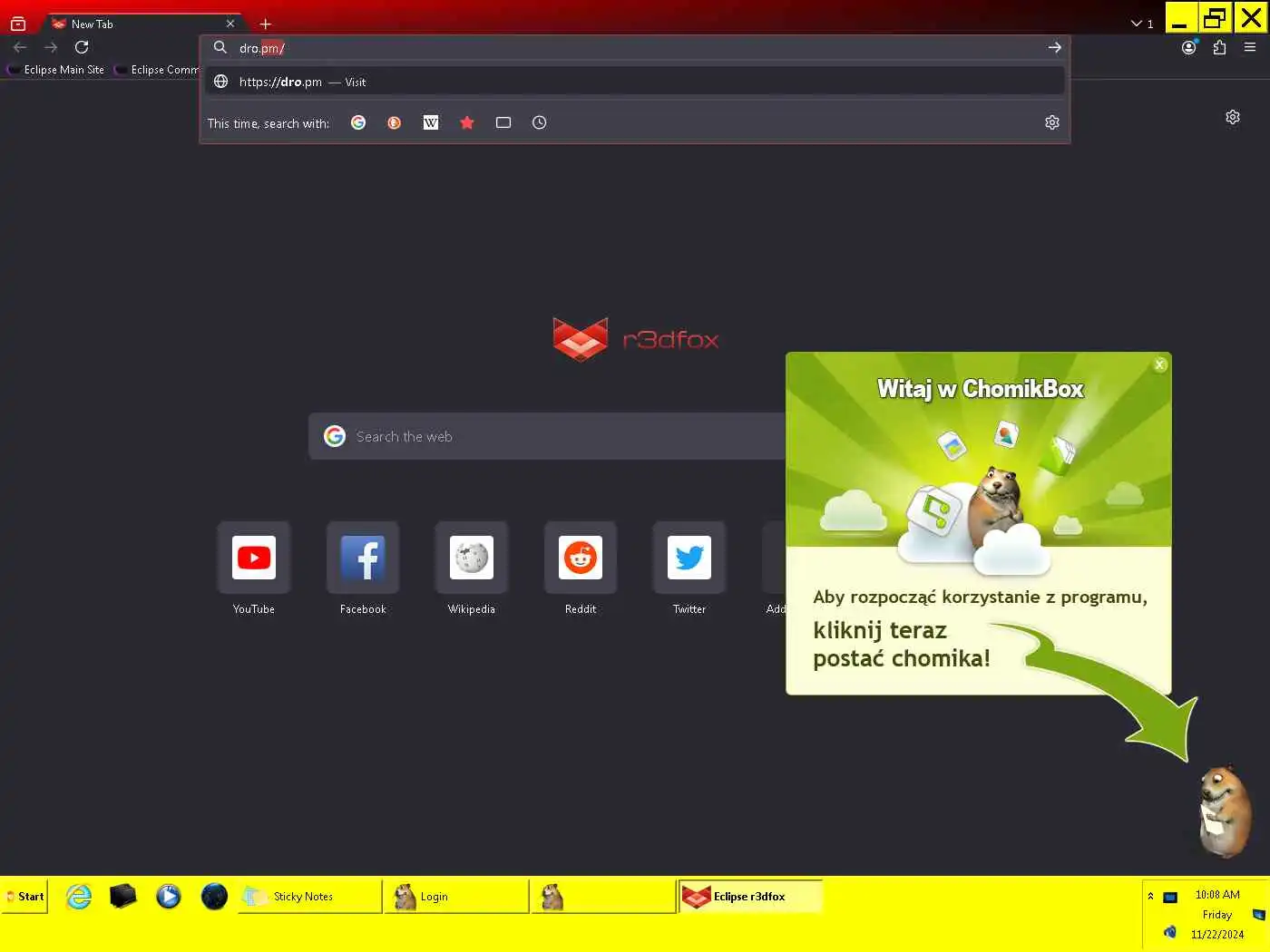The height and width of the screenshot is (952, 1270).
Task: Switch to unlabeled hamster taskbar button
Action: tap(603, 897)
